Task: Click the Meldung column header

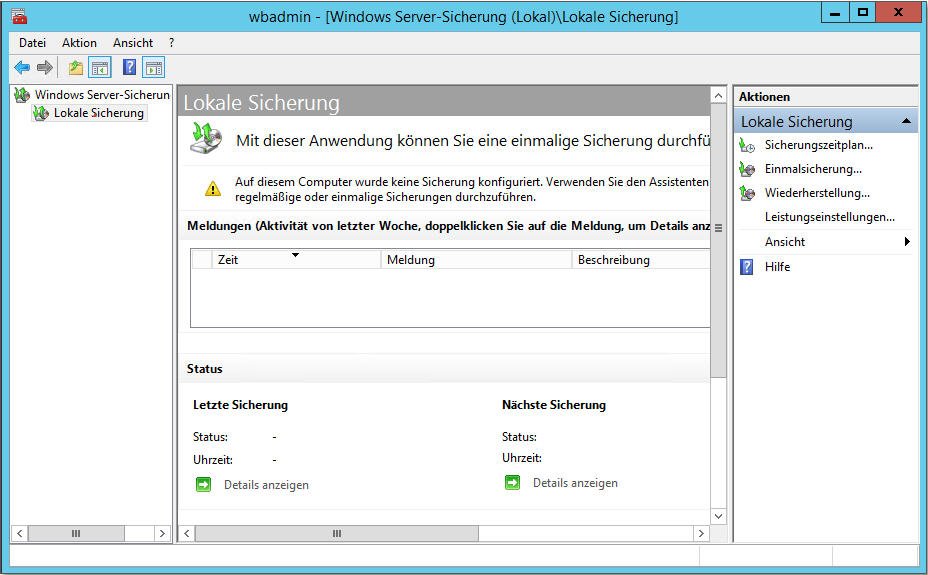Action: pos(476,260)
